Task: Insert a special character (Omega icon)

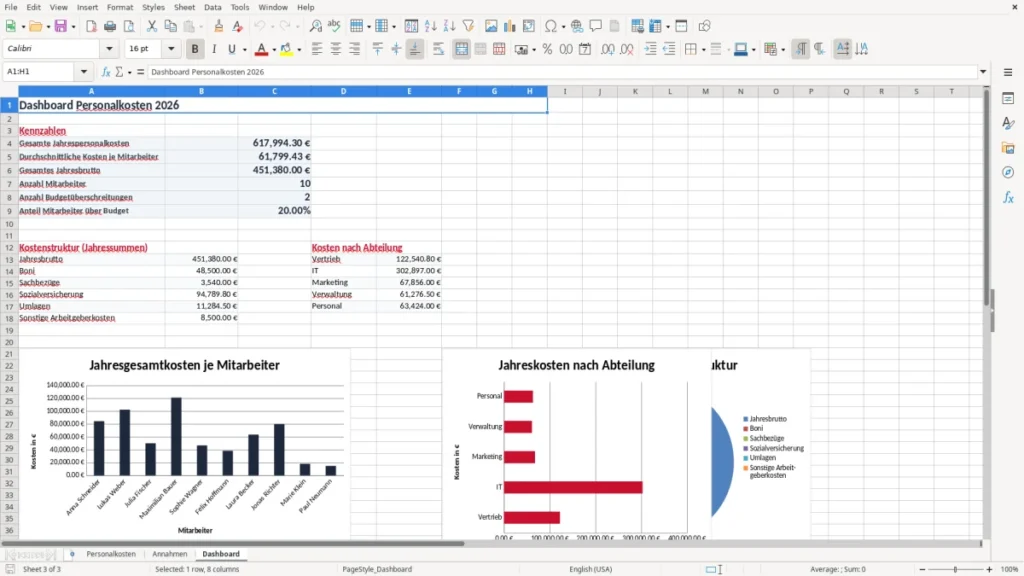Action: tap(551, 26)
